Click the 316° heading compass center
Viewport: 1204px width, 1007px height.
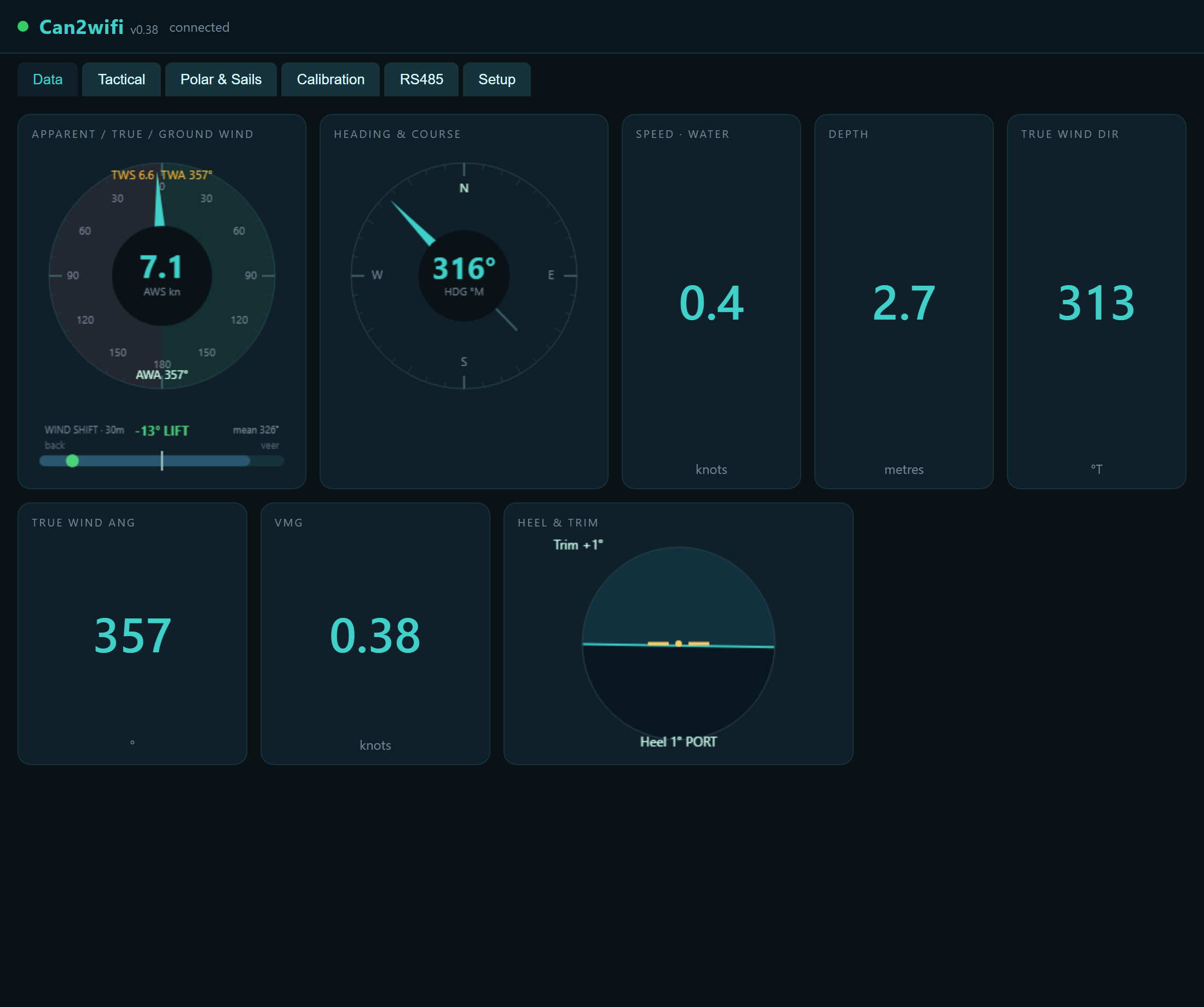pyautogui.click(x=464, y=276)
